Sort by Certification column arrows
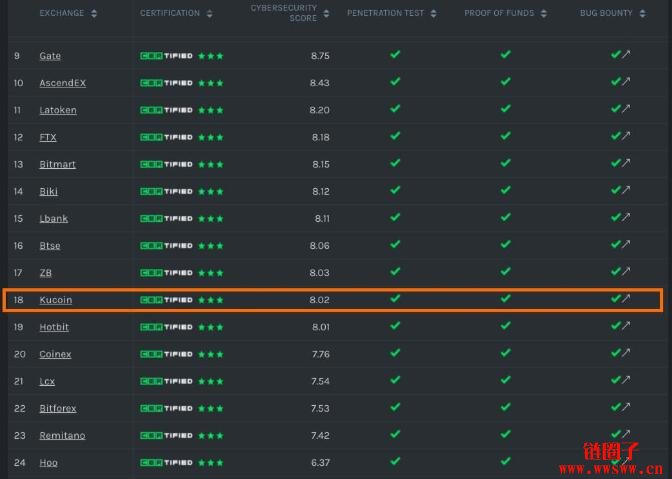This screenshot has height=479, width=672. pos(209,13)
